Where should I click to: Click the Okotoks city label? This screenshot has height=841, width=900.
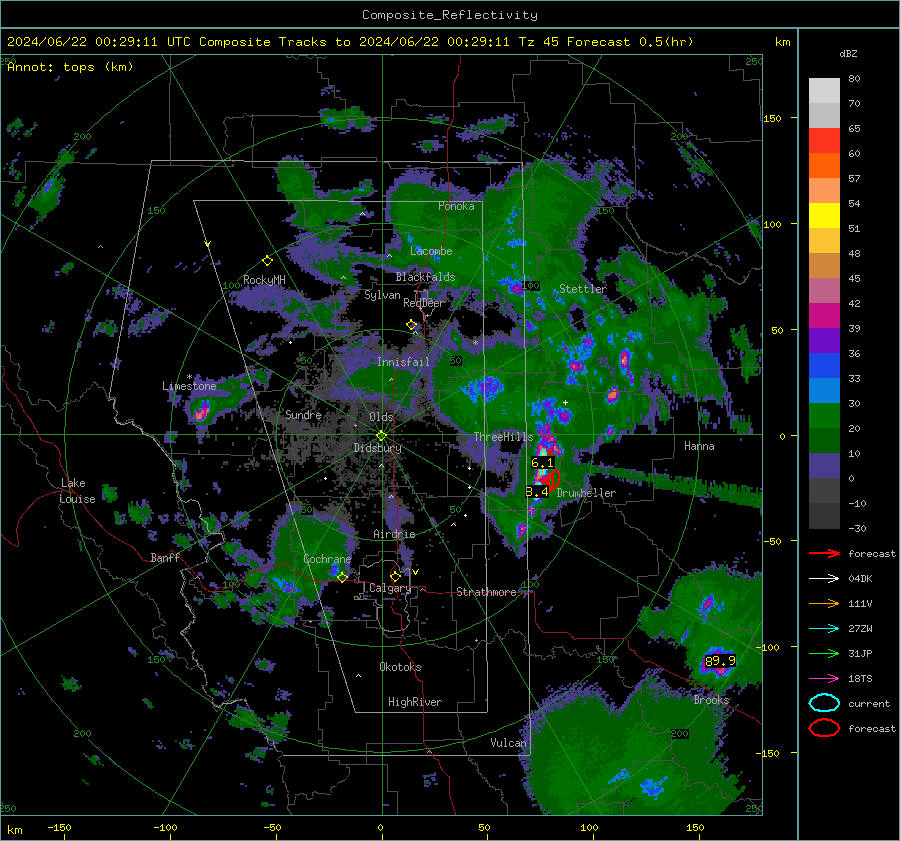[x=400, y=667]
